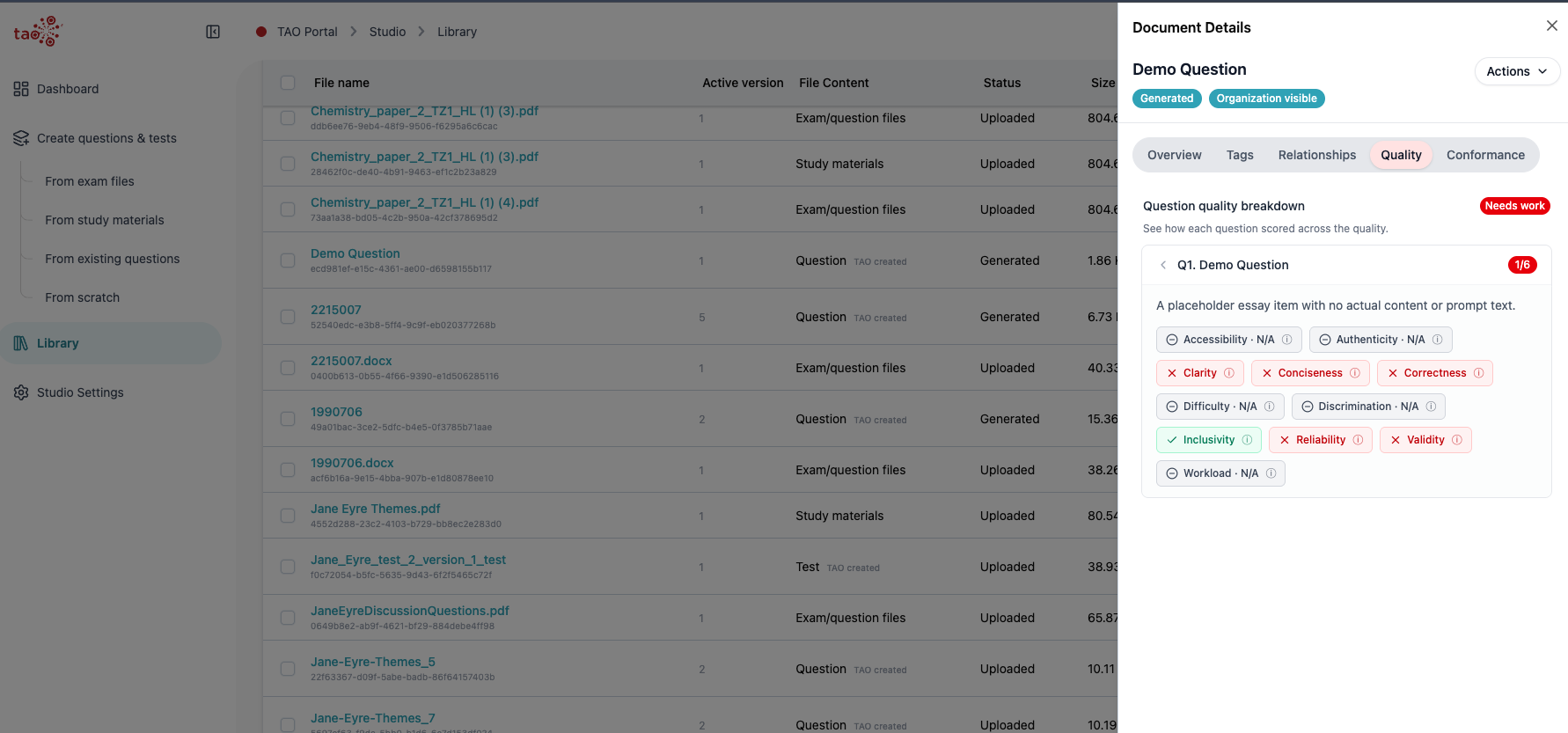Open the Actions dropdown
This screenshot has width=1568, height=733.
coord(1517,71)
